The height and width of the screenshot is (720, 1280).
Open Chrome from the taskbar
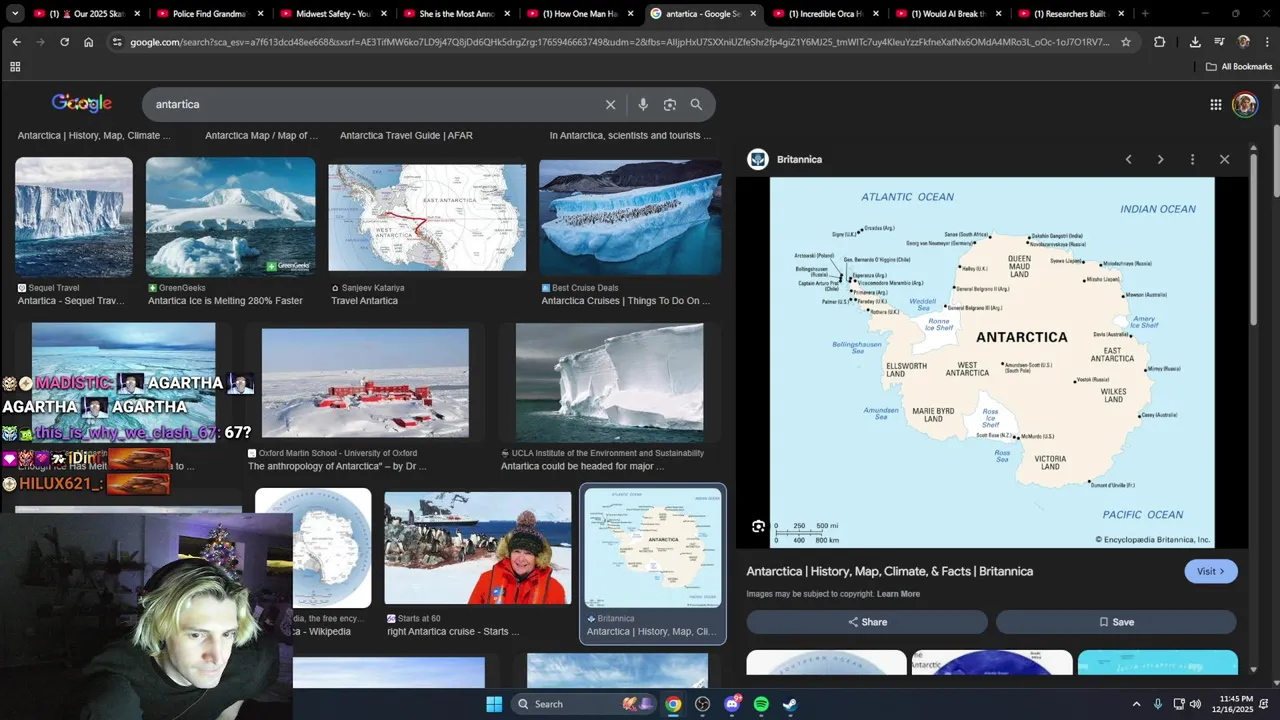[673, 704]
